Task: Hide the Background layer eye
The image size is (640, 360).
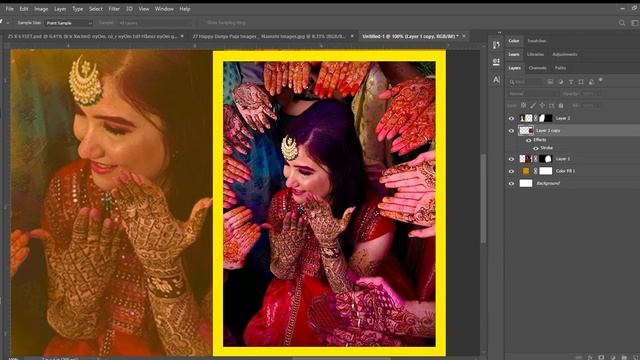Action: (x=511, y=184)
